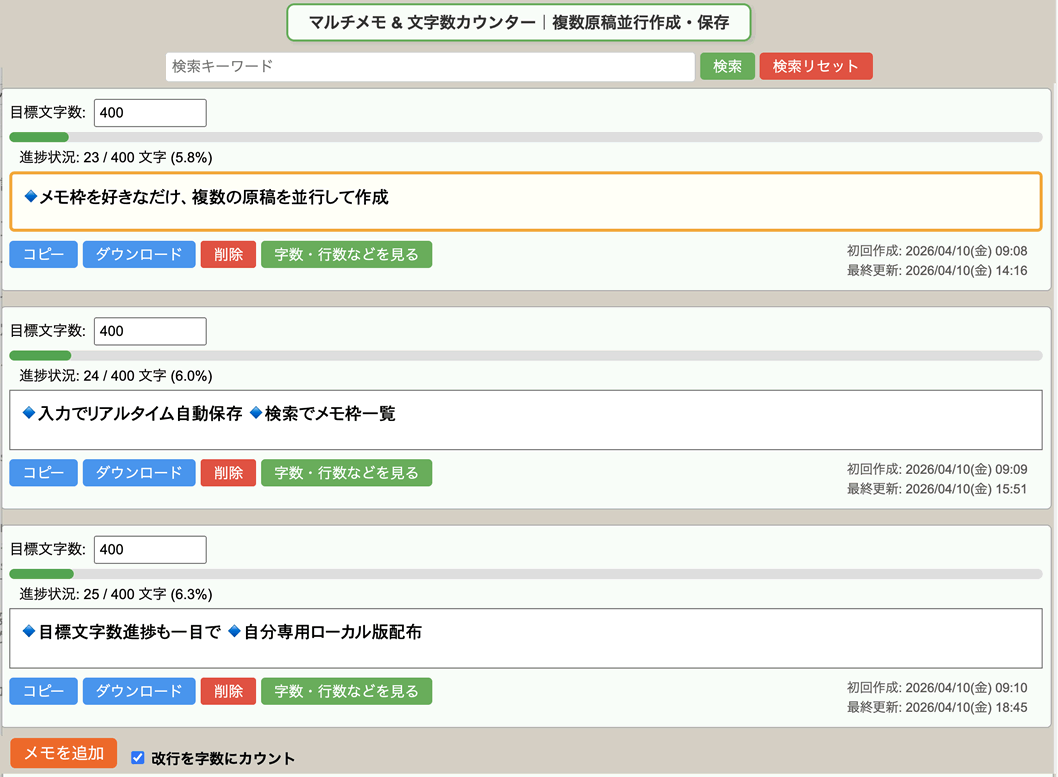Toggle the 改行を字数にカウント checkbox

(x=138, y=757)
